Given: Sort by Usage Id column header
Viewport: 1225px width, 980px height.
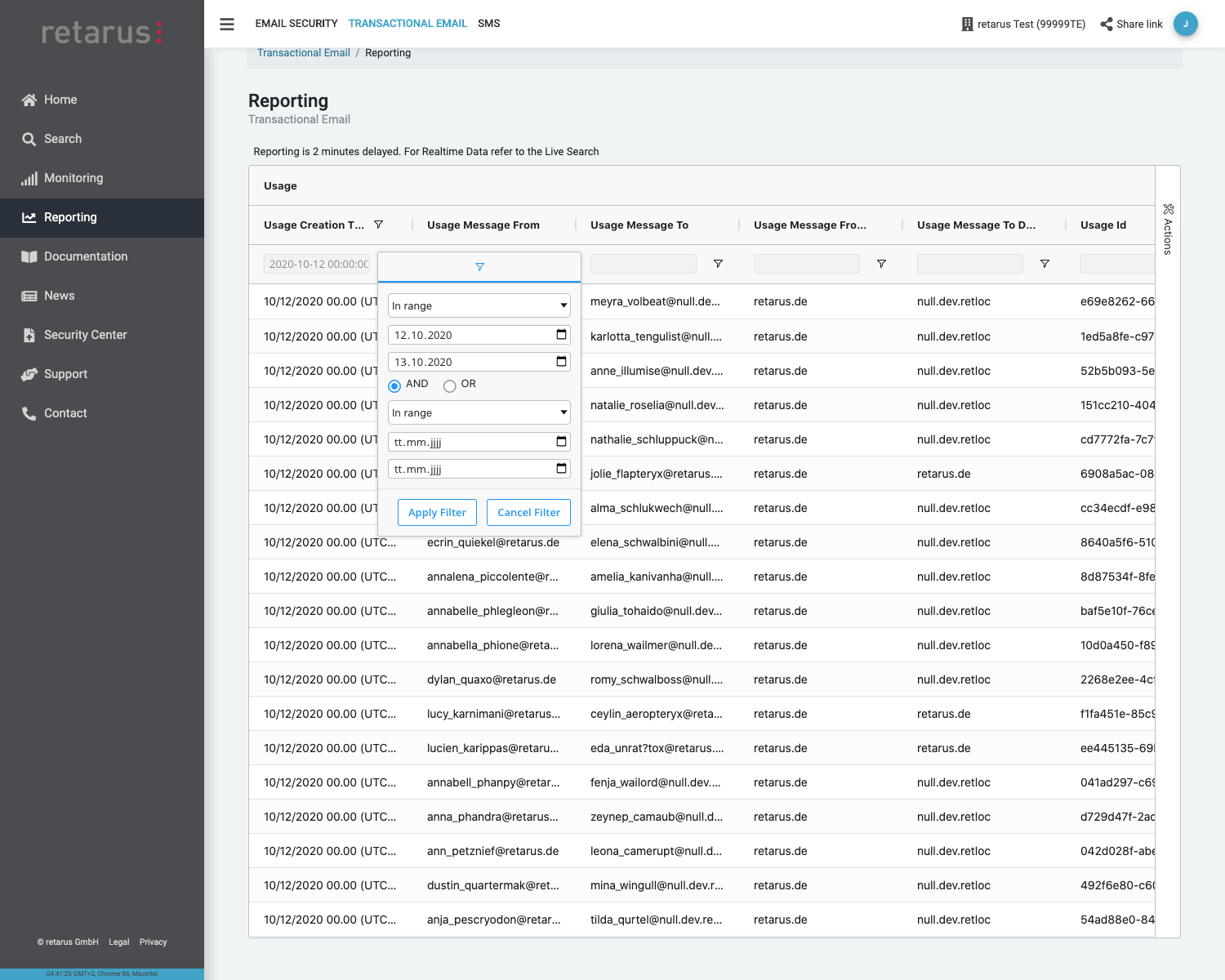Looking at the screenshot, I should 1103,225.
